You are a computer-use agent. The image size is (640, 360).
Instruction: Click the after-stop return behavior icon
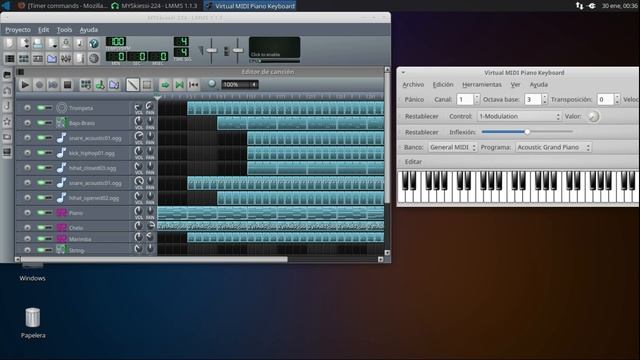point(193,85)
